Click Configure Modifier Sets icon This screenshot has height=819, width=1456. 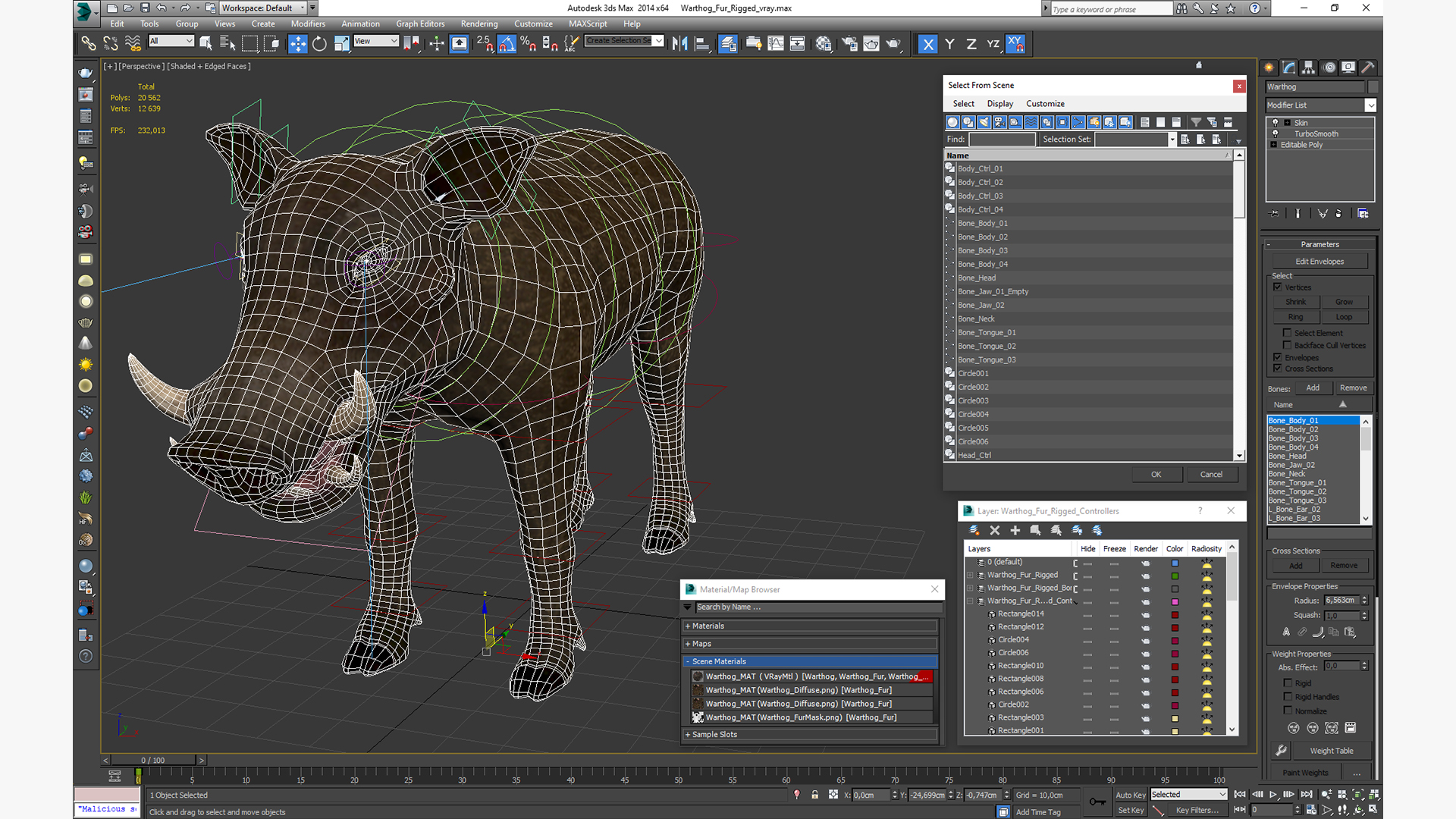(x=1363, y=214)
